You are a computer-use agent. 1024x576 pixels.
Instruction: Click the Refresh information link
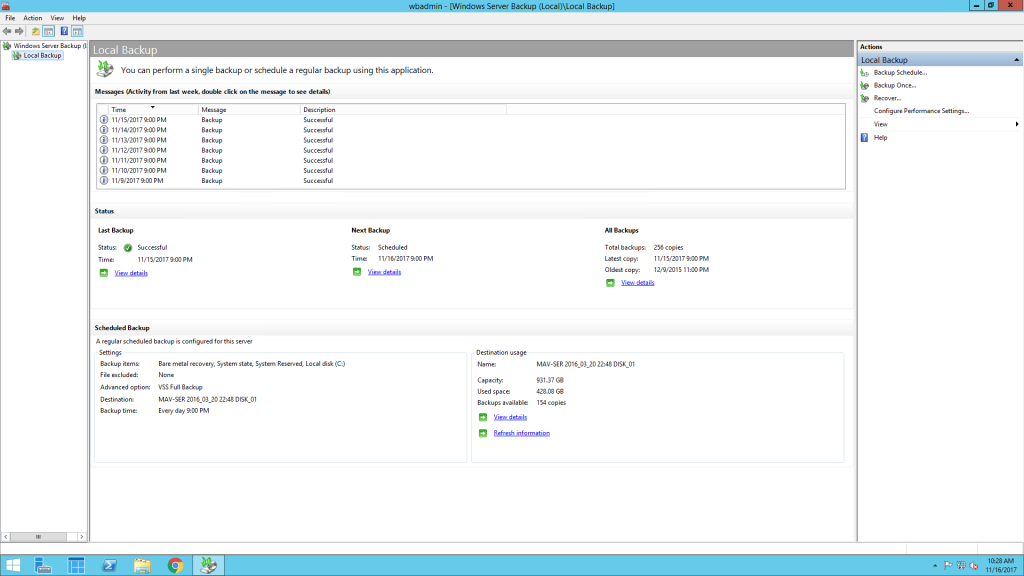click(x=521, y=433)
